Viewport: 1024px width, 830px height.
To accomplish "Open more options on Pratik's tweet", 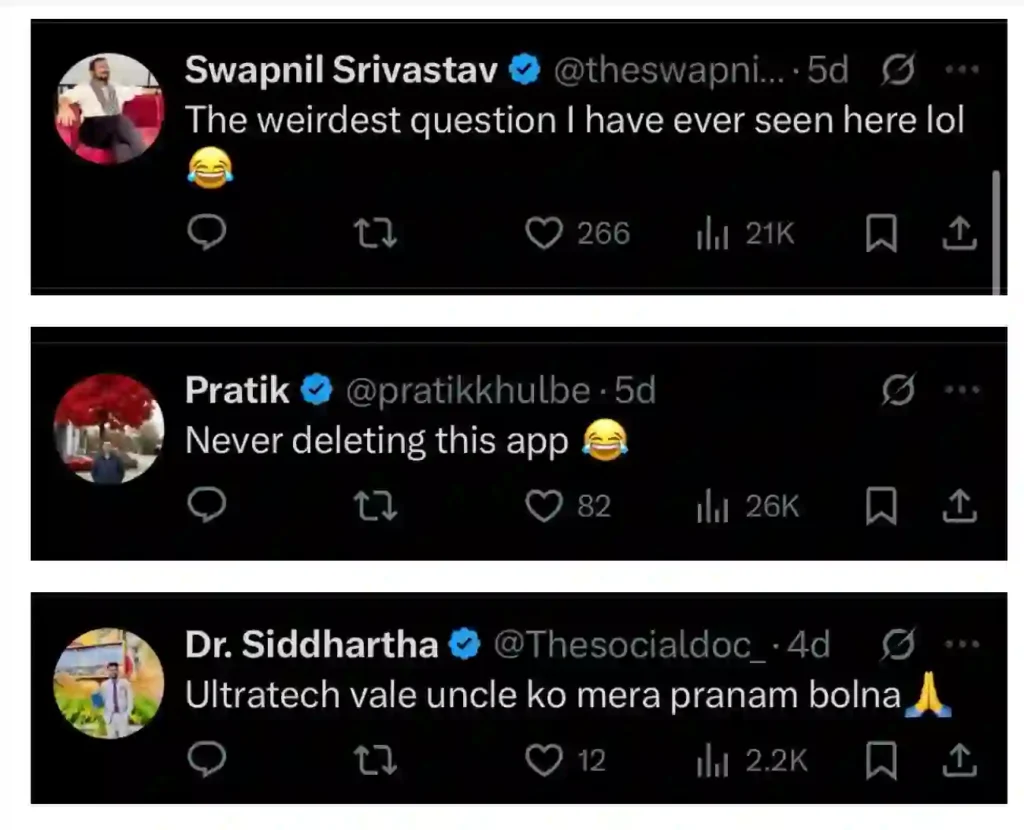I will (x=962, y=390).
